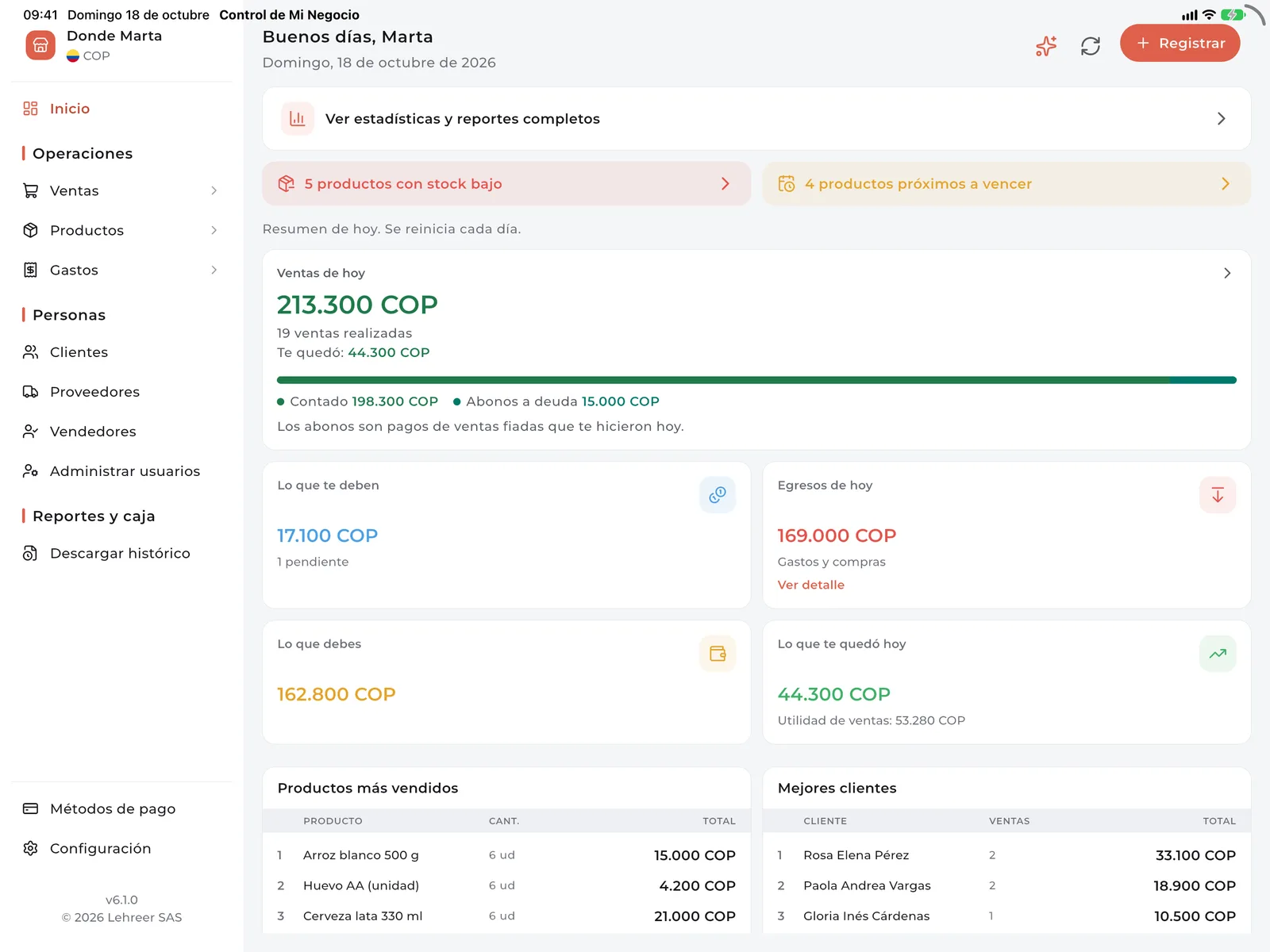Open the Ver detalle link
The image size is (1270, 952).
coord(810,585)
